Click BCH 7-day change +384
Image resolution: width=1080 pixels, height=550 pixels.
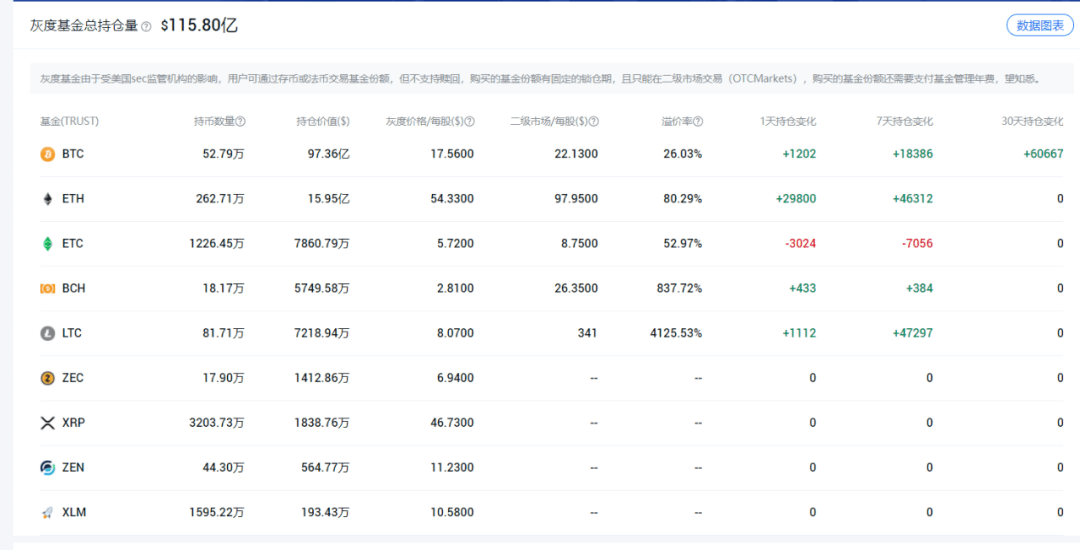(x=920, y=288)
